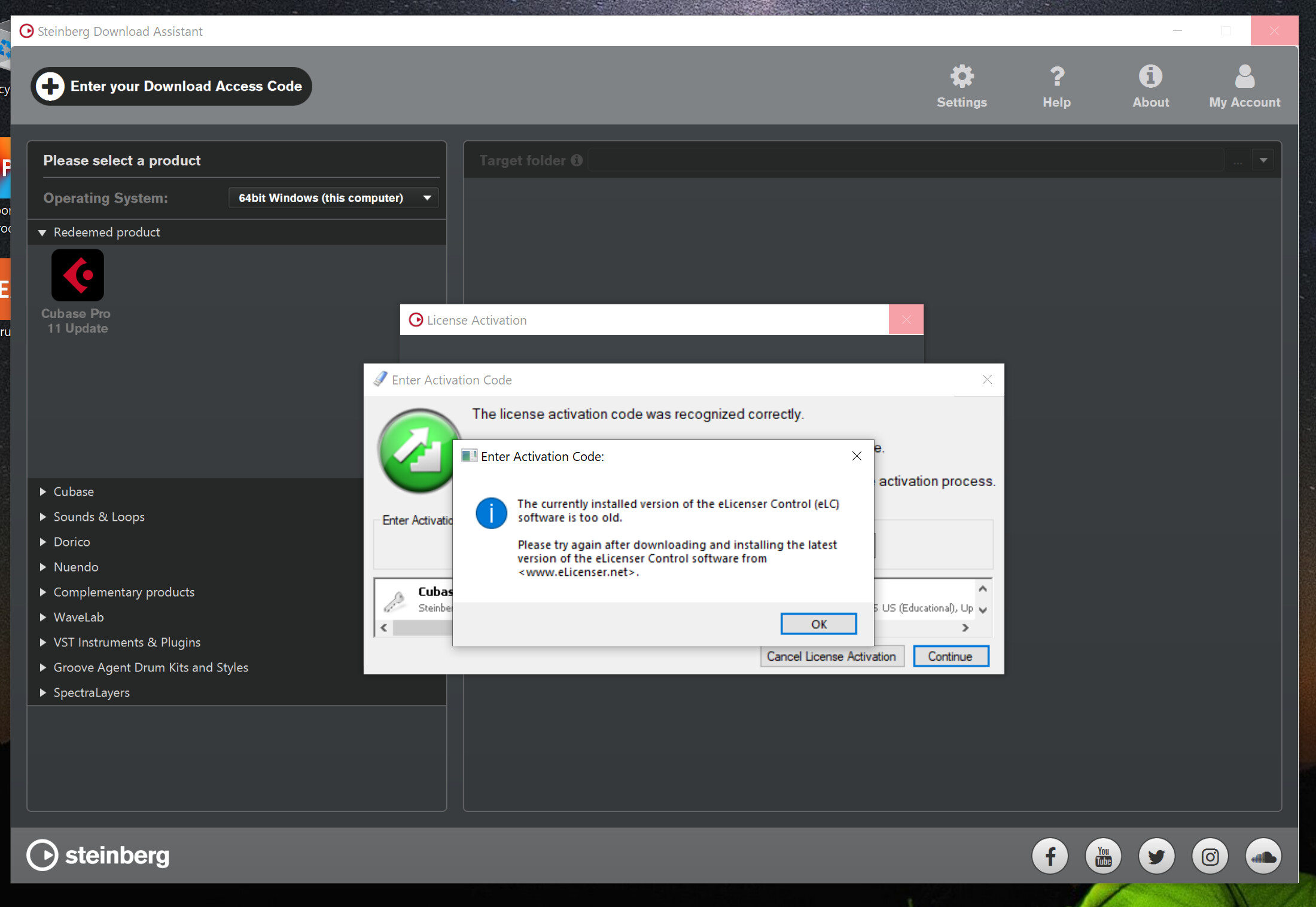Close the Steinberg Download Assistant window
Viewport: 1316px width, 907px height.
1274,30
